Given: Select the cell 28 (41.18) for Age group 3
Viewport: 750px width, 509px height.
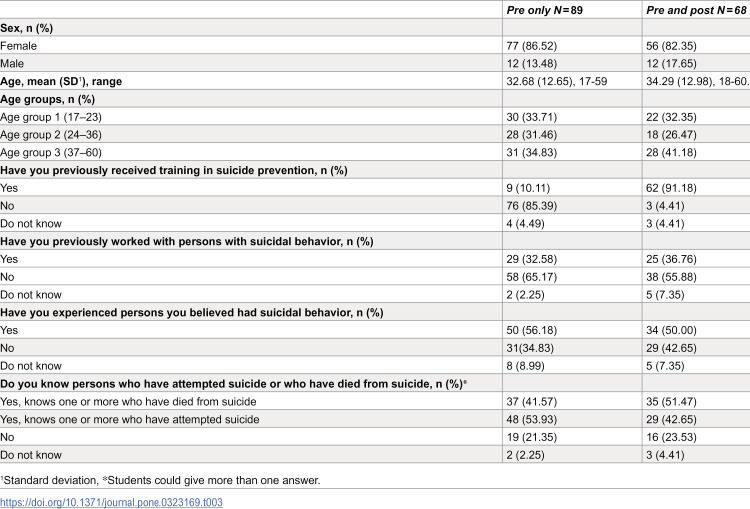Looking at the screenshot, I should point(671,153).
